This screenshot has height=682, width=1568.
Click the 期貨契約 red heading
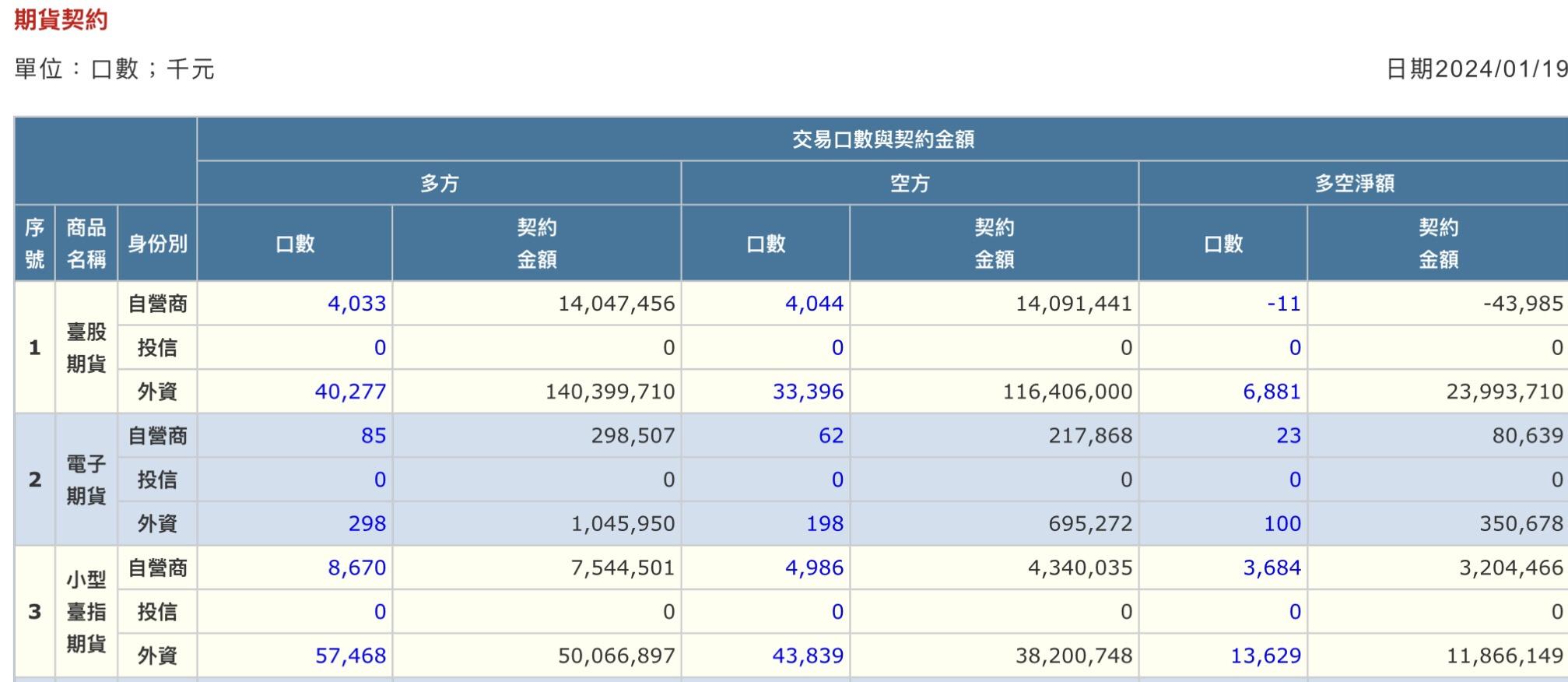tap(61, 19)
